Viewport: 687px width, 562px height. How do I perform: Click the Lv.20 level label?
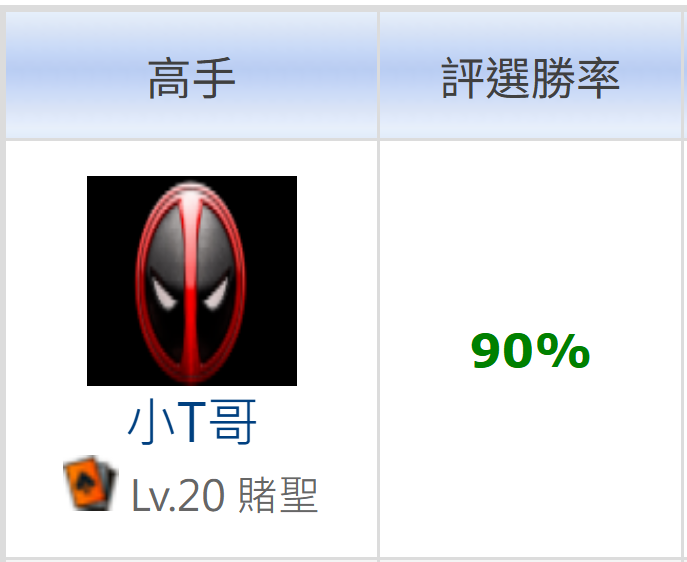pyautogui.click(x=178, y=495)
